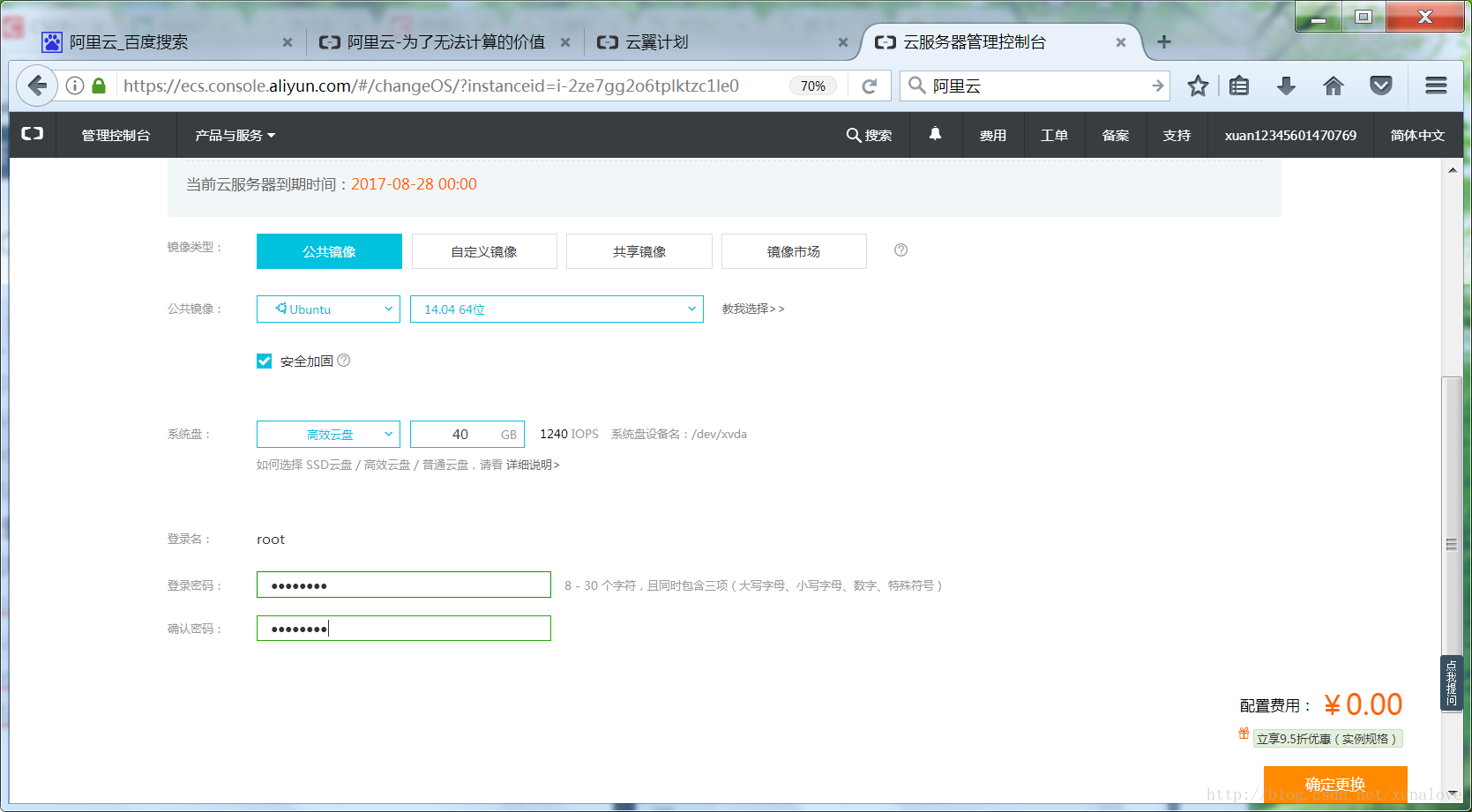
Task: Click the help icon beside image types
Action: click(x=900, y=250)
